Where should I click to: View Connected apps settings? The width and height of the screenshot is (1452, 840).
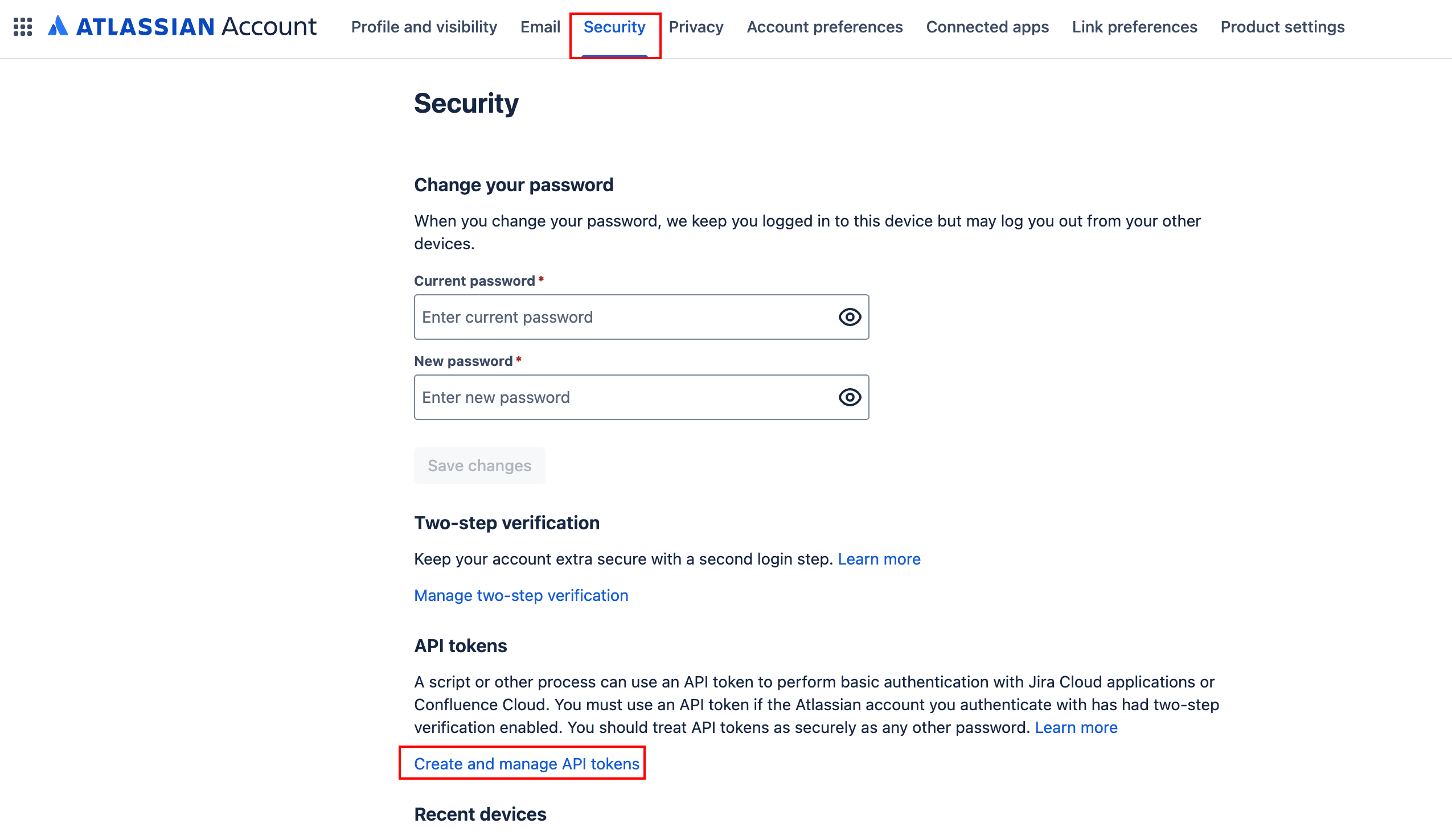point(987,27)
